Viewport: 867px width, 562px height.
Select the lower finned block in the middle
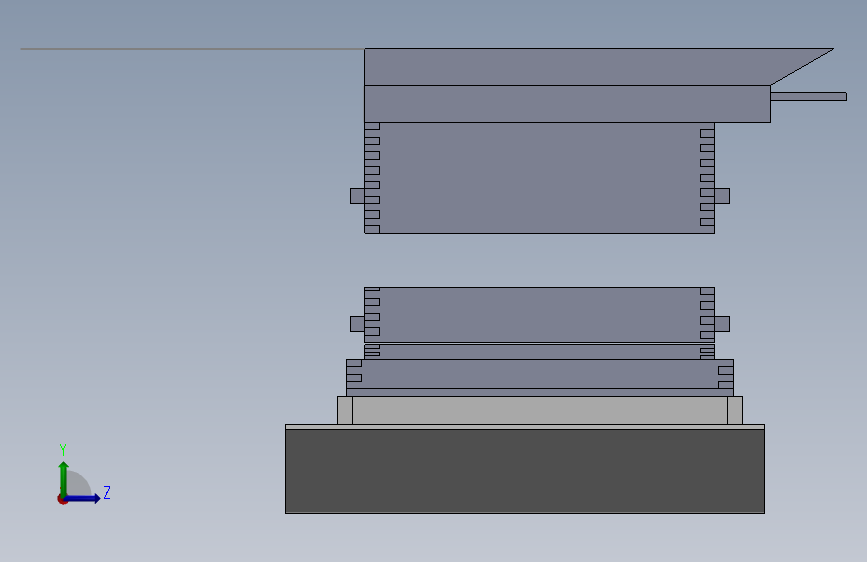[539, 315]
